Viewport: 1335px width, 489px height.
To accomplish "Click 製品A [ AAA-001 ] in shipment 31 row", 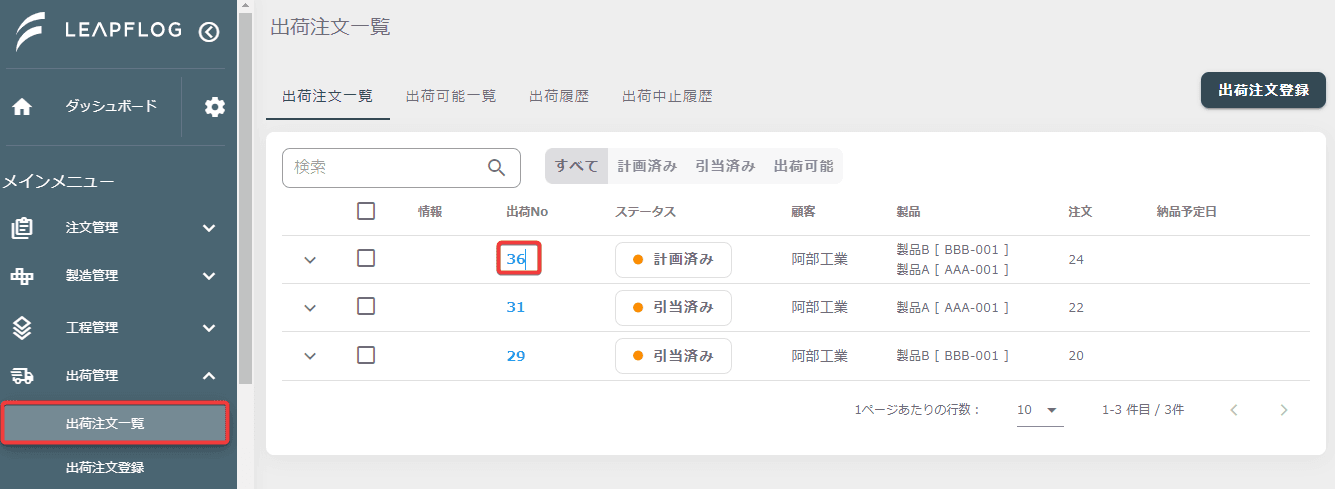I will pos(953,307).
